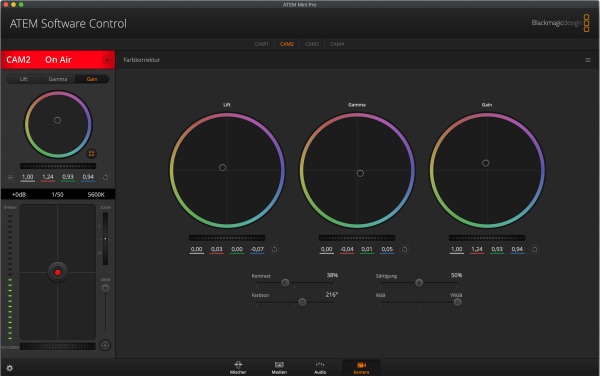This screenshot has width=600, height=376.
Task: Click the Sättigung value 50%
Action: tap(456, 275)
